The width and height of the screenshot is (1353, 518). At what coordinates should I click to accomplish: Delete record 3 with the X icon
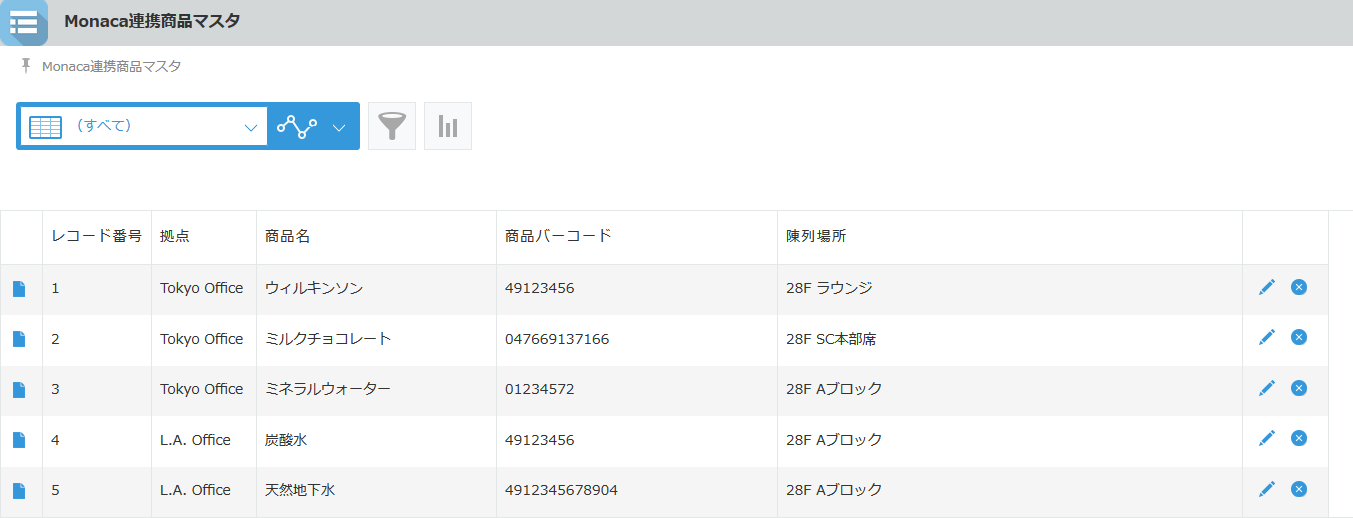click(1299, 388)
